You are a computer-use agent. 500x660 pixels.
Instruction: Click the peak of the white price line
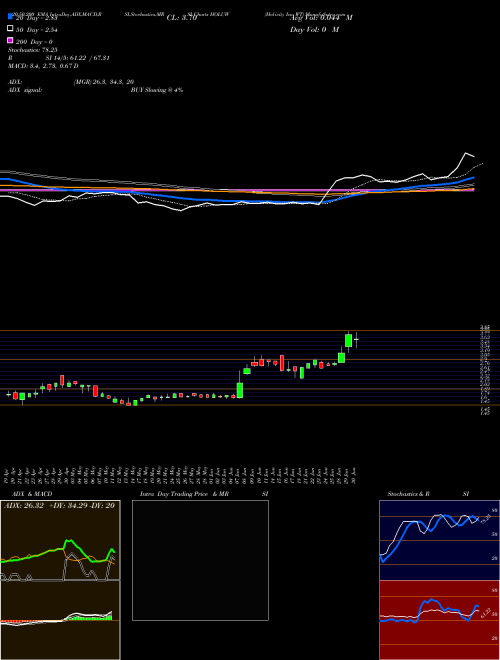tap(466, 153)
